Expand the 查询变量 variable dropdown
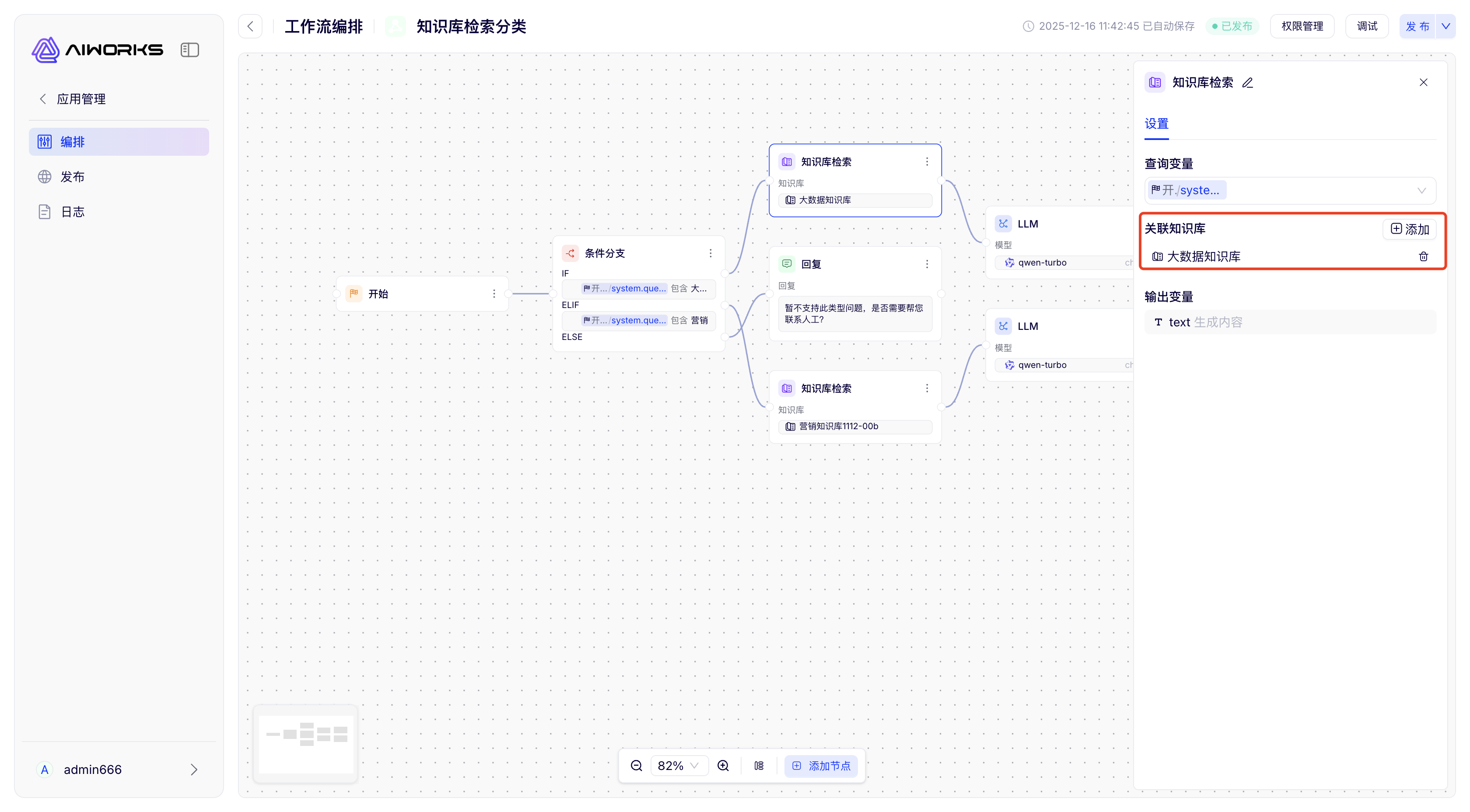 point(1421,191)
